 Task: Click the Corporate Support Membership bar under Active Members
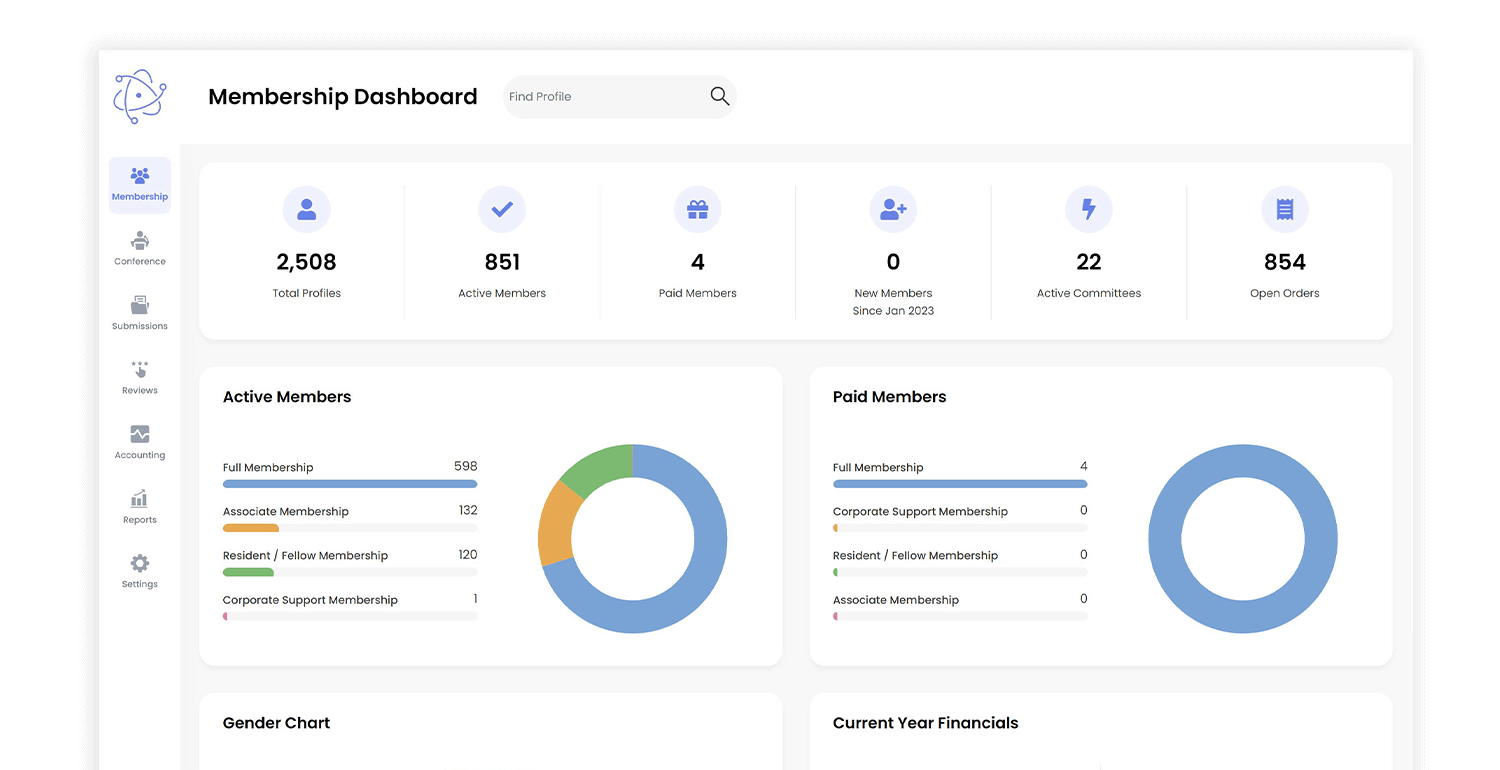[350, 616]
